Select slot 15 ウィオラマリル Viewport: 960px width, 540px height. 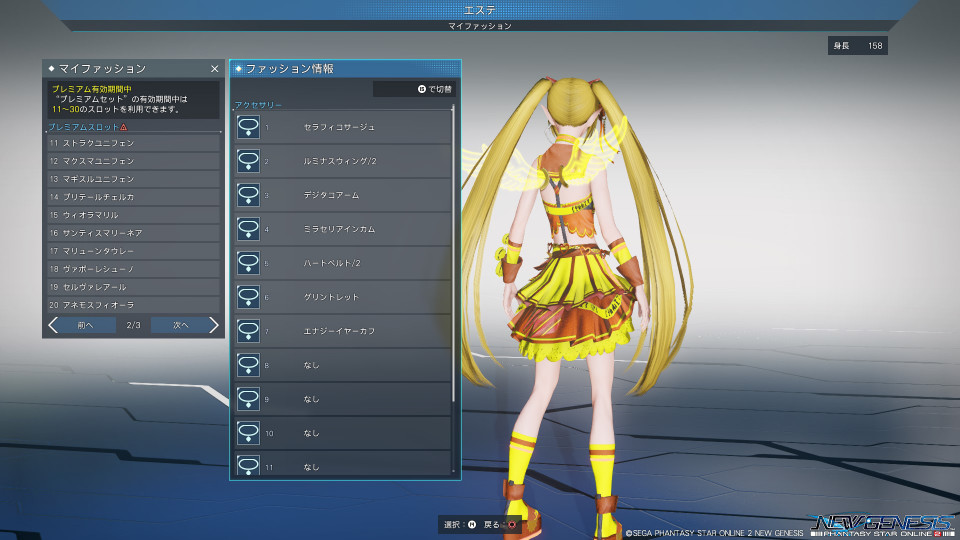pos(133,215)
